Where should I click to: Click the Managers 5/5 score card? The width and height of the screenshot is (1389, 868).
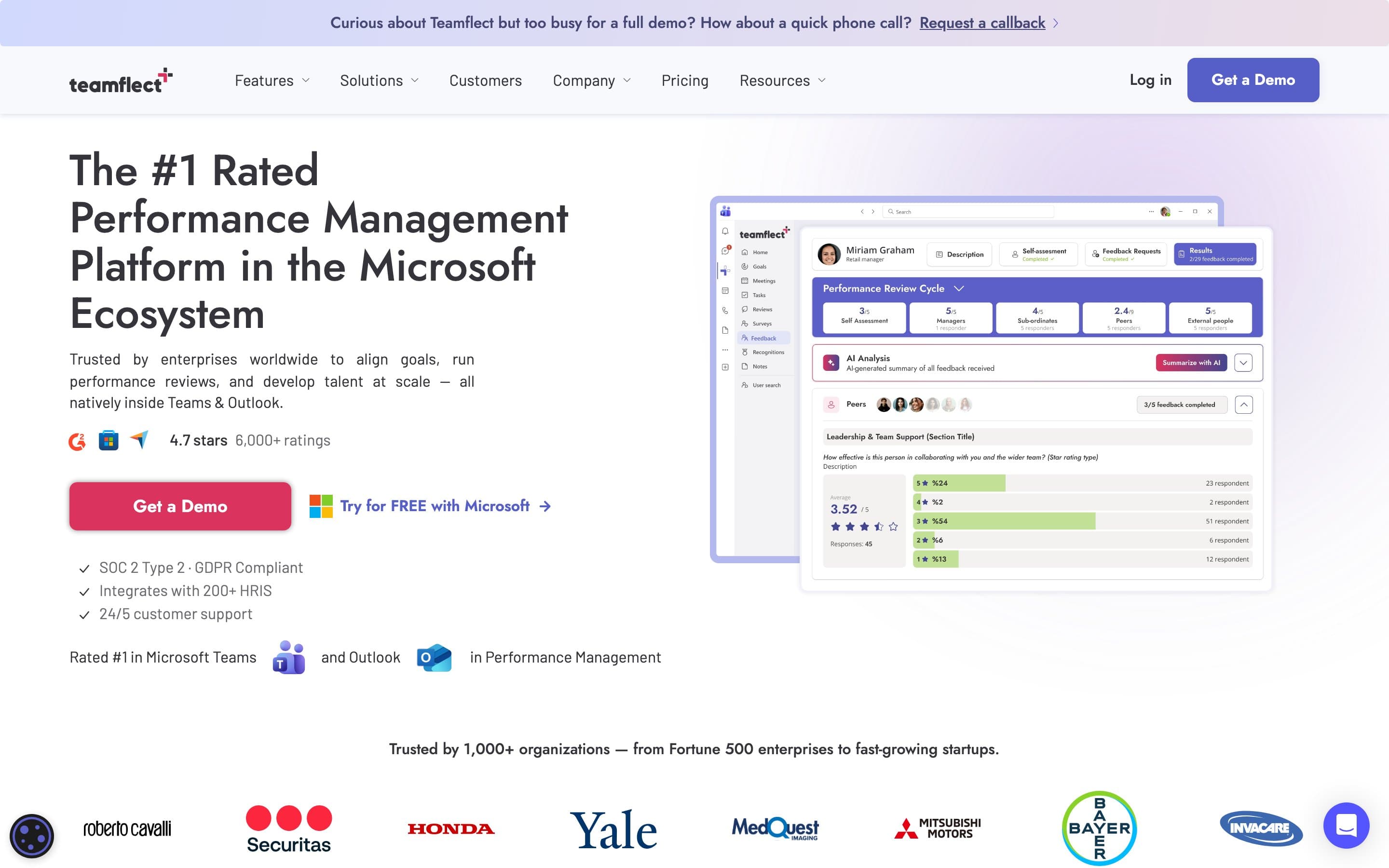click(x=951, y=318)
